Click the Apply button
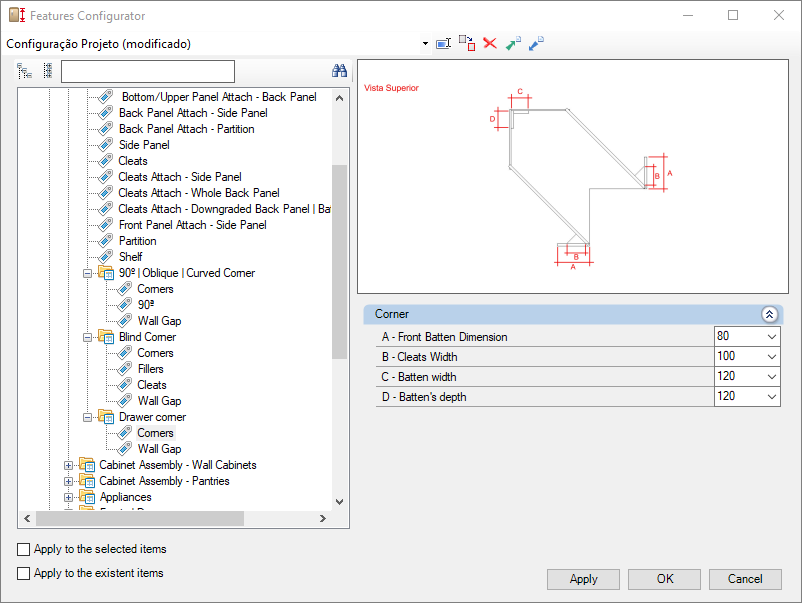The image size is (802, 603). 583,579
